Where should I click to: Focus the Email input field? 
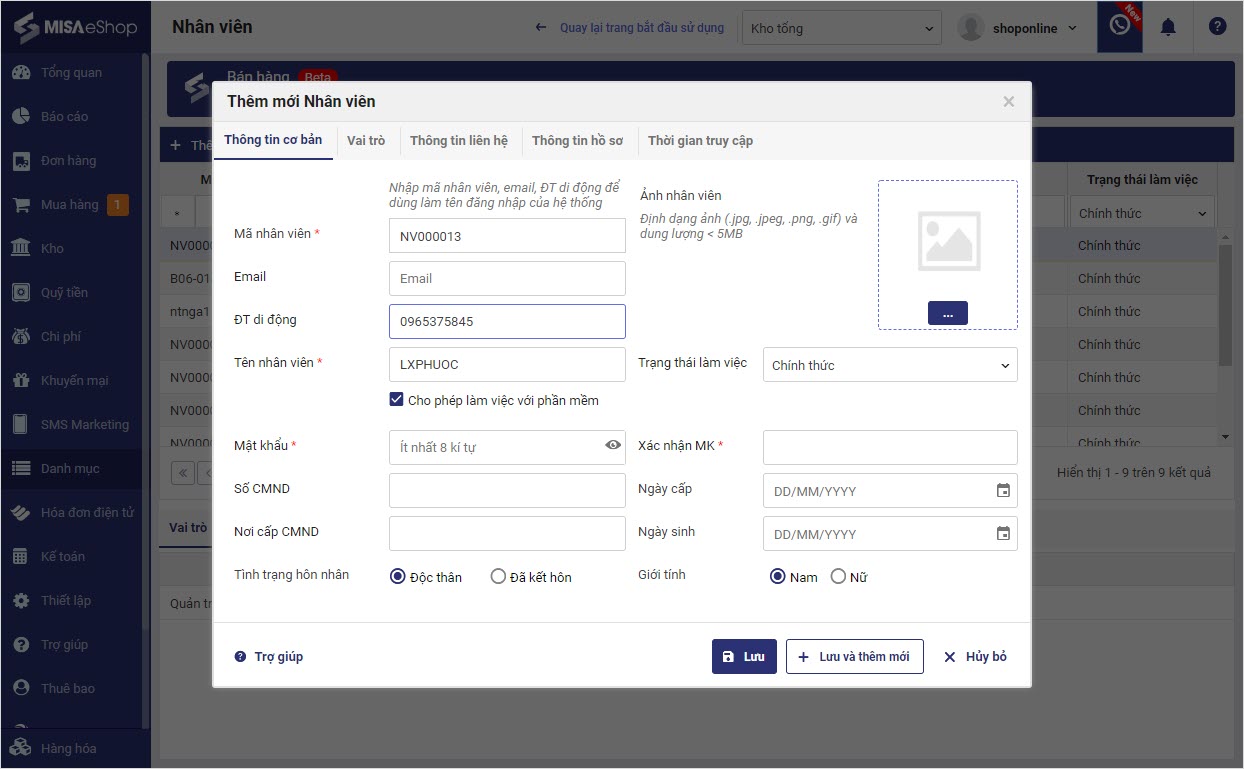507,278
